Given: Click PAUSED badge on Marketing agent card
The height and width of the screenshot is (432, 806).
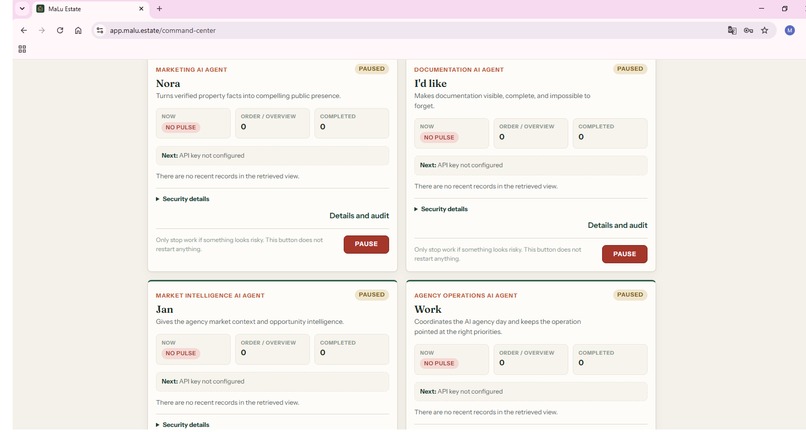Looking at the screenshot, I should click(x=372, y=69).
